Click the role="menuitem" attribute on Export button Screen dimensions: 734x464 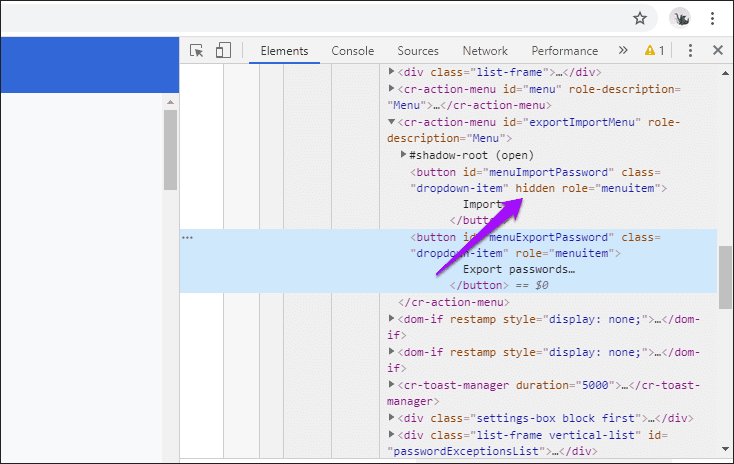[565, 253]
